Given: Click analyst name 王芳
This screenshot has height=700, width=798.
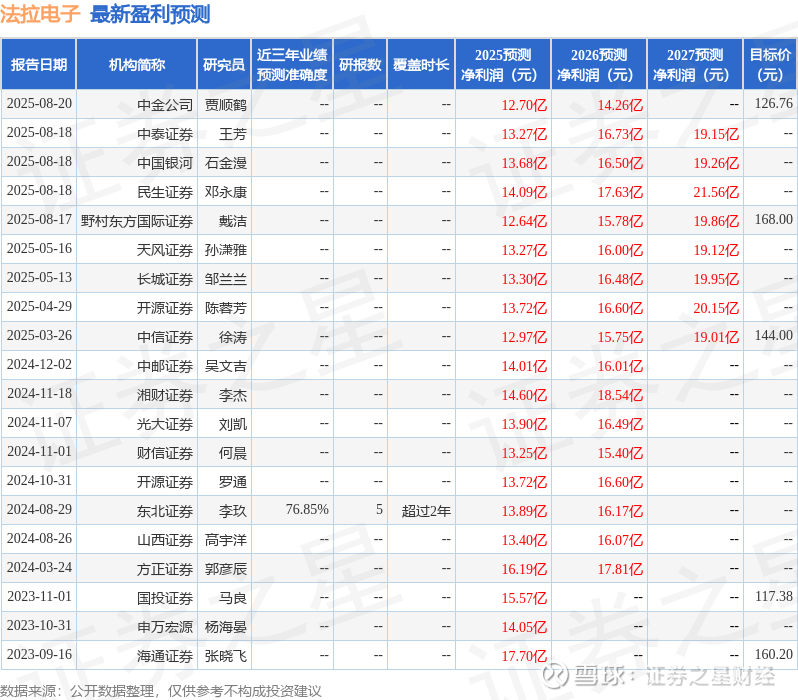Looking at the screenshot, I should 233,134.
